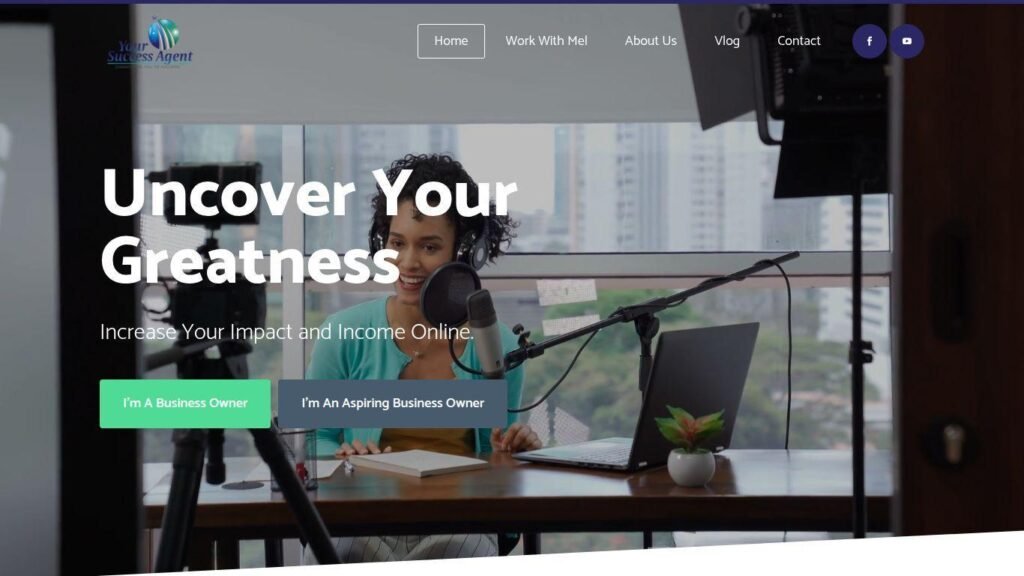
Task: Click the Uncover Your Greatness headline
Action: 309,225
